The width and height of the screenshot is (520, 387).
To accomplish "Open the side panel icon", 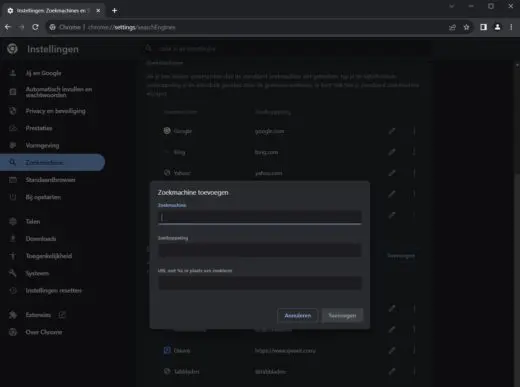I will coord(483,27).
